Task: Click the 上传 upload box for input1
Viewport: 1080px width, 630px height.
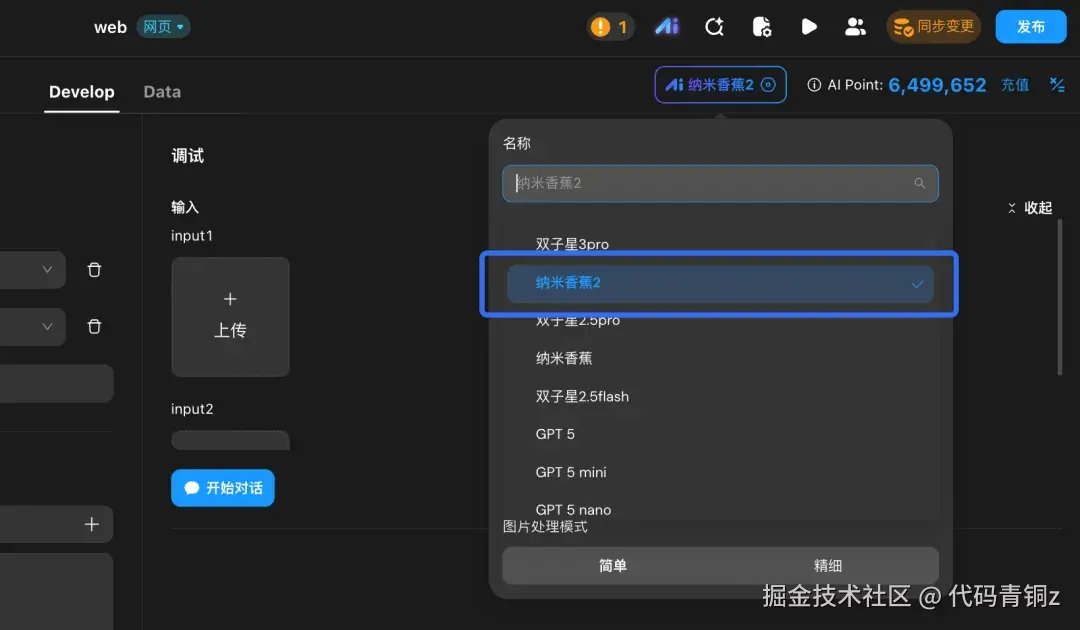Action: click(230, 317)
